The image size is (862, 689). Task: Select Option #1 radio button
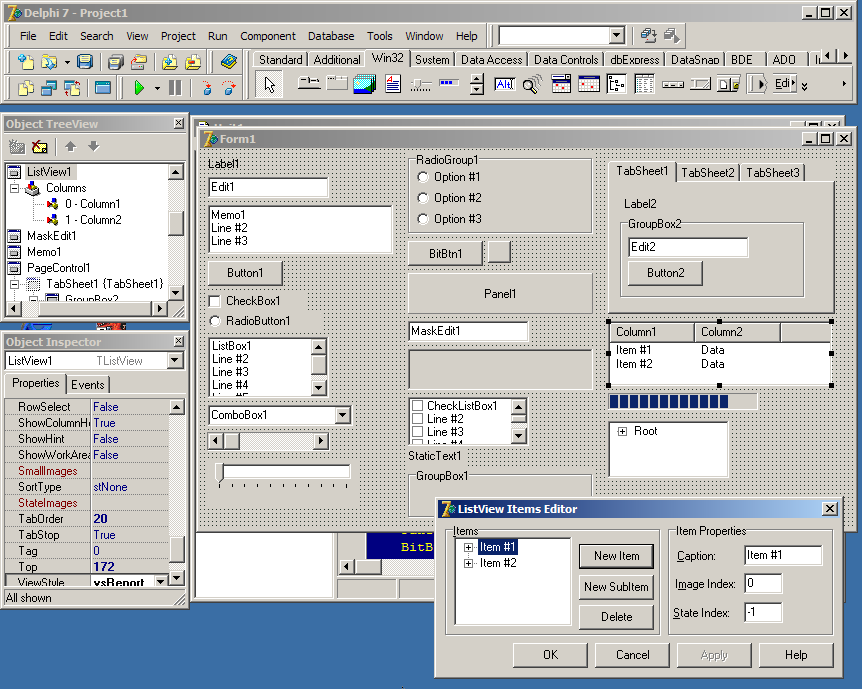(x=423, y=177)
